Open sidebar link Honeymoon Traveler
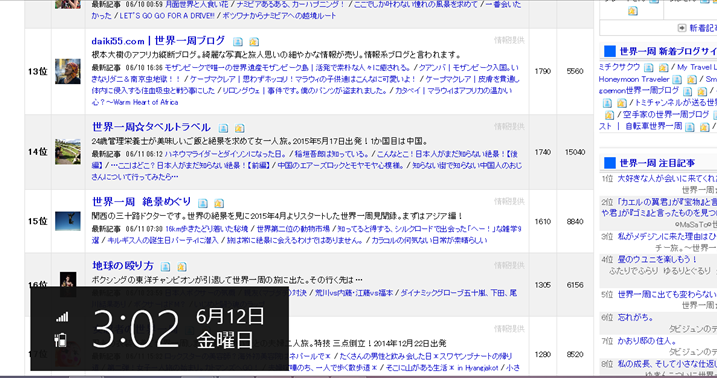The image size is (717, 378). click(634, 79)
